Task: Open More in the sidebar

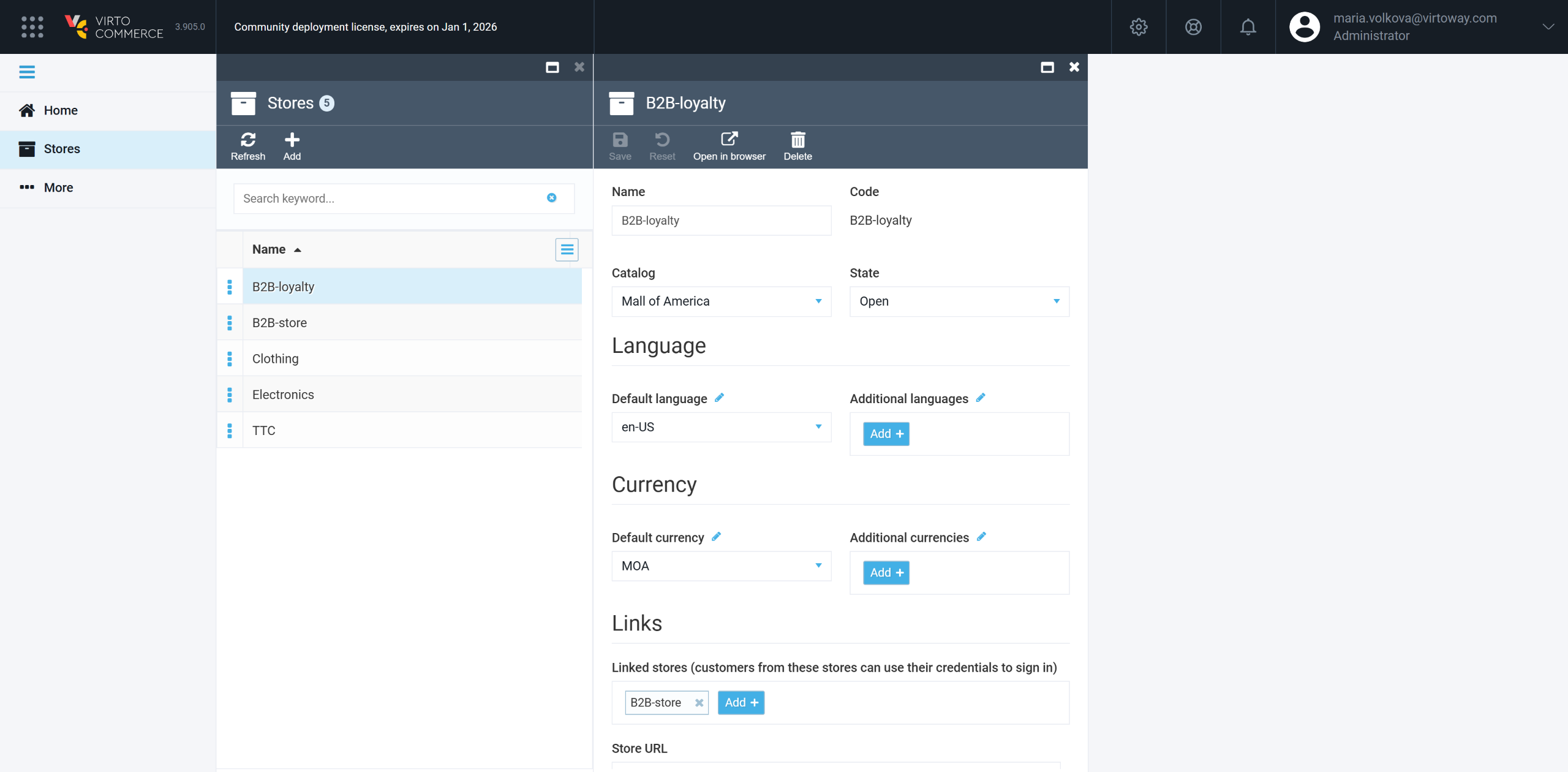Action: [58, 187]
